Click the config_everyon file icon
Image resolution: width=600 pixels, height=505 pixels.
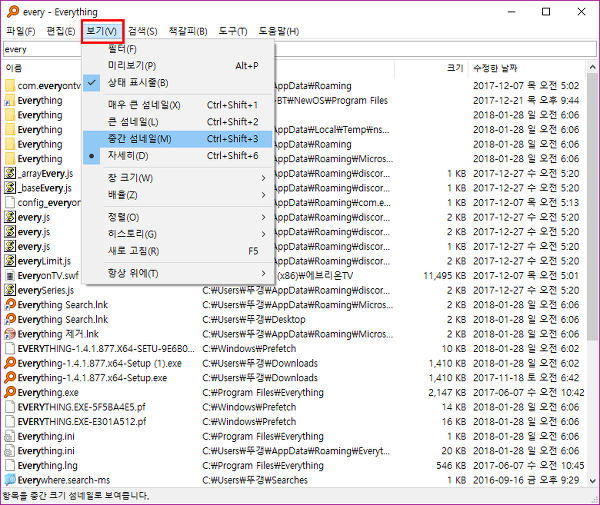10,202
